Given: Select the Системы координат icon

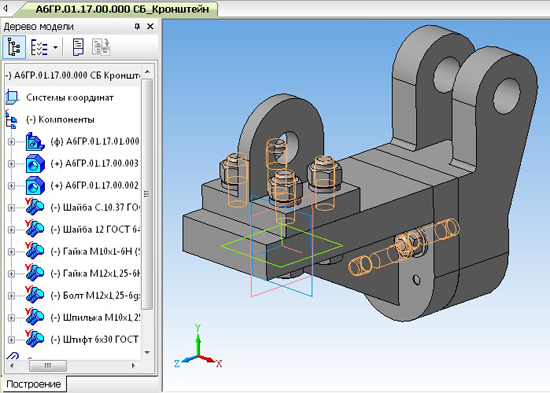Looking at the screenshot, I should (x=12, y=97).
